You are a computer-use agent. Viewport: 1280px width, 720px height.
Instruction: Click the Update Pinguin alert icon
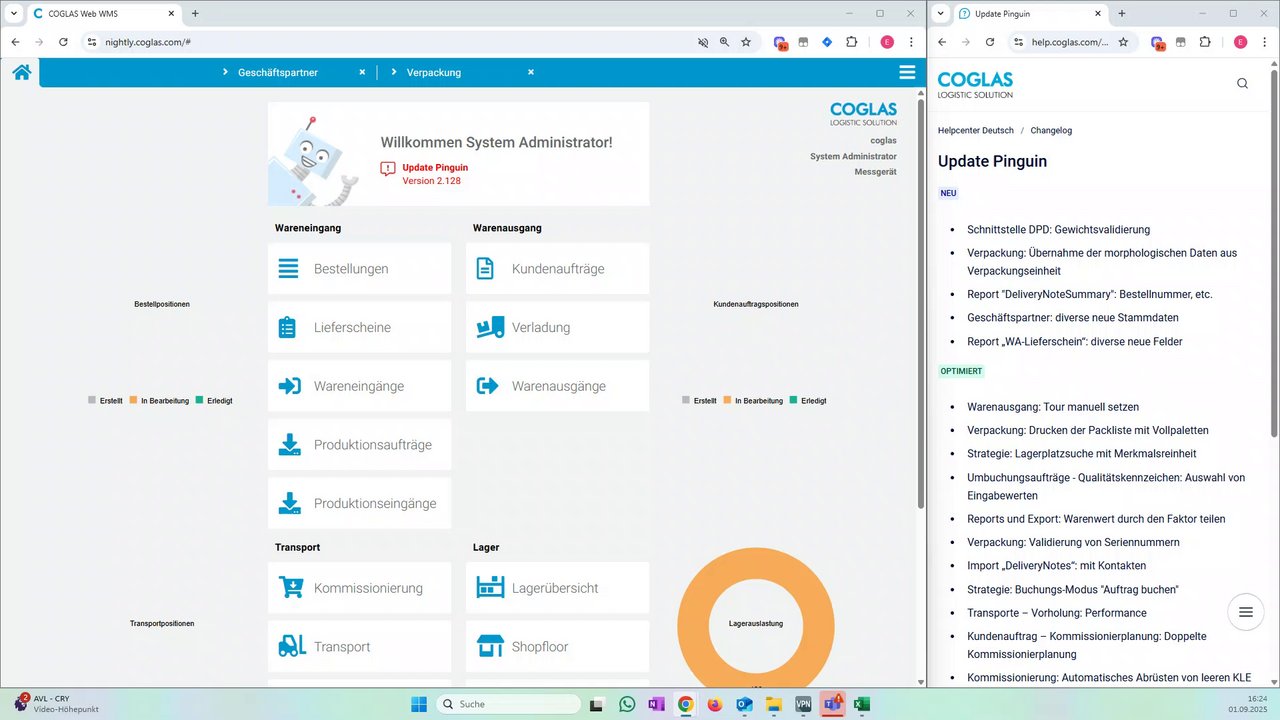click(388, 169)
